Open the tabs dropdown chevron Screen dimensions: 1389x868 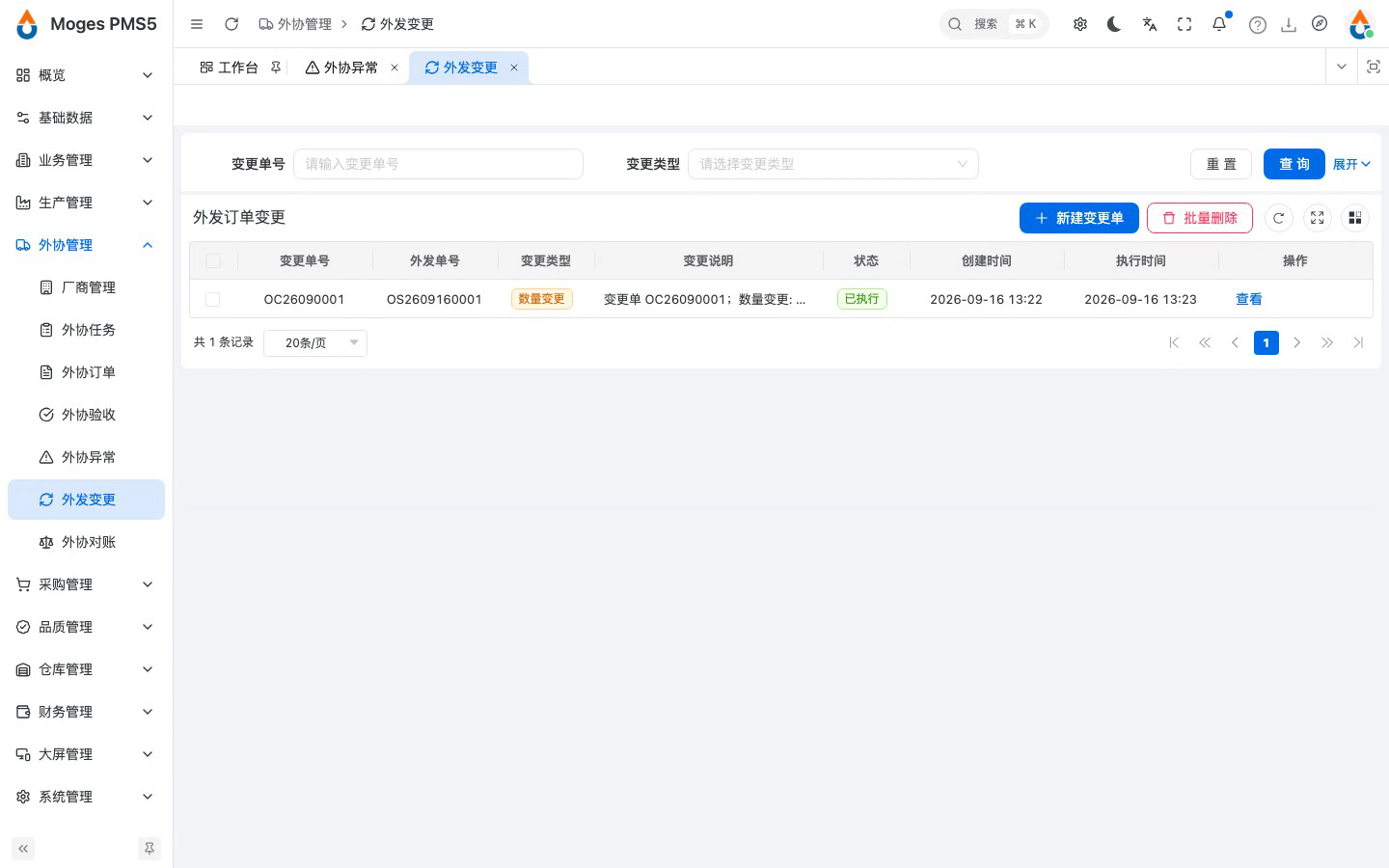[1341, 67]
